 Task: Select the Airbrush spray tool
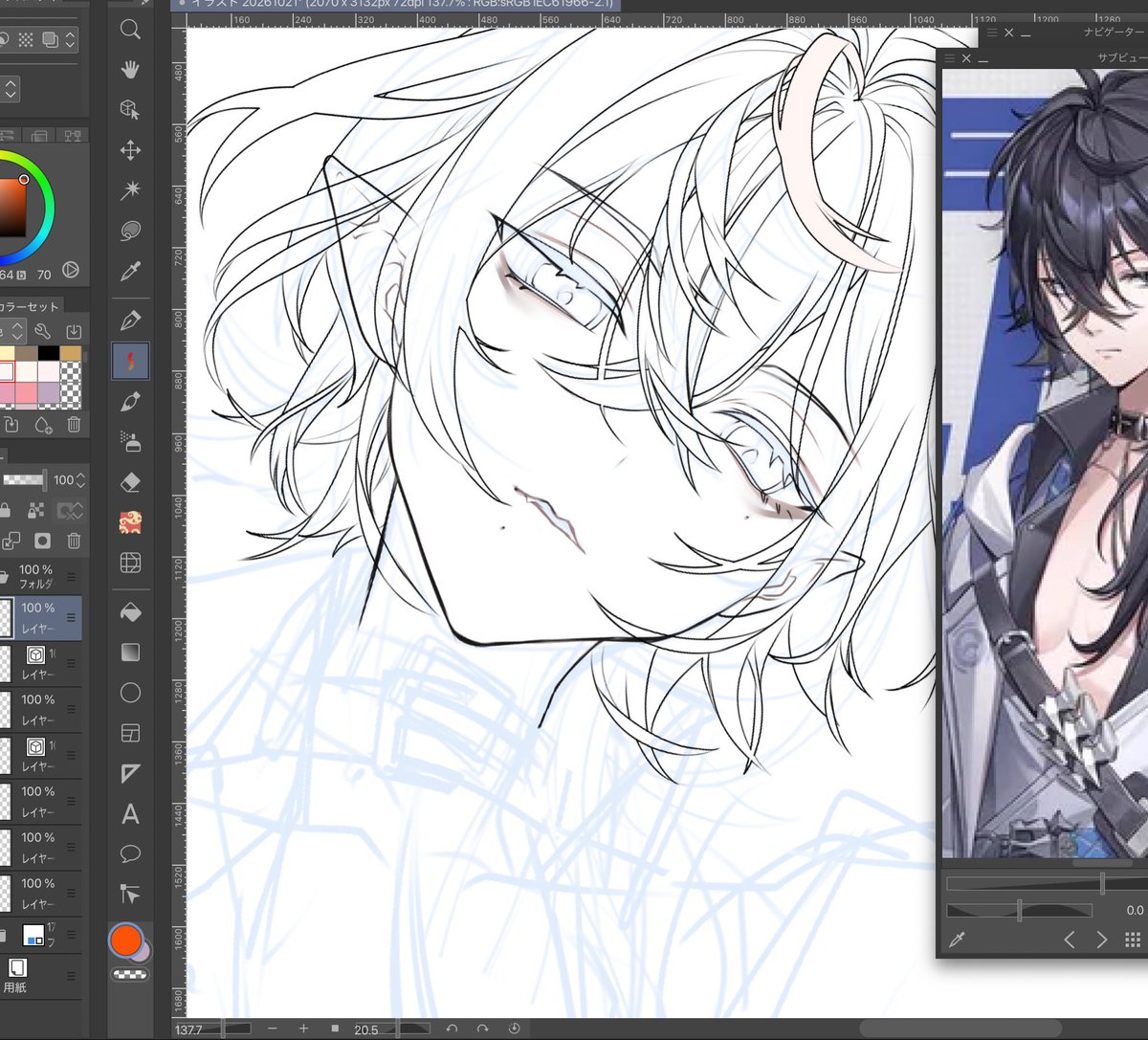point(130,442)
